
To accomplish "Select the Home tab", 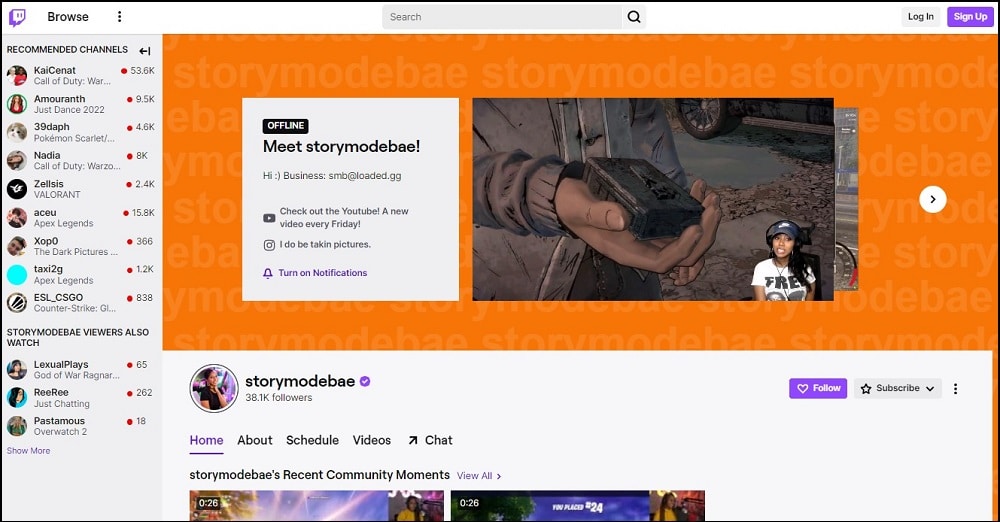I will 206,440.
